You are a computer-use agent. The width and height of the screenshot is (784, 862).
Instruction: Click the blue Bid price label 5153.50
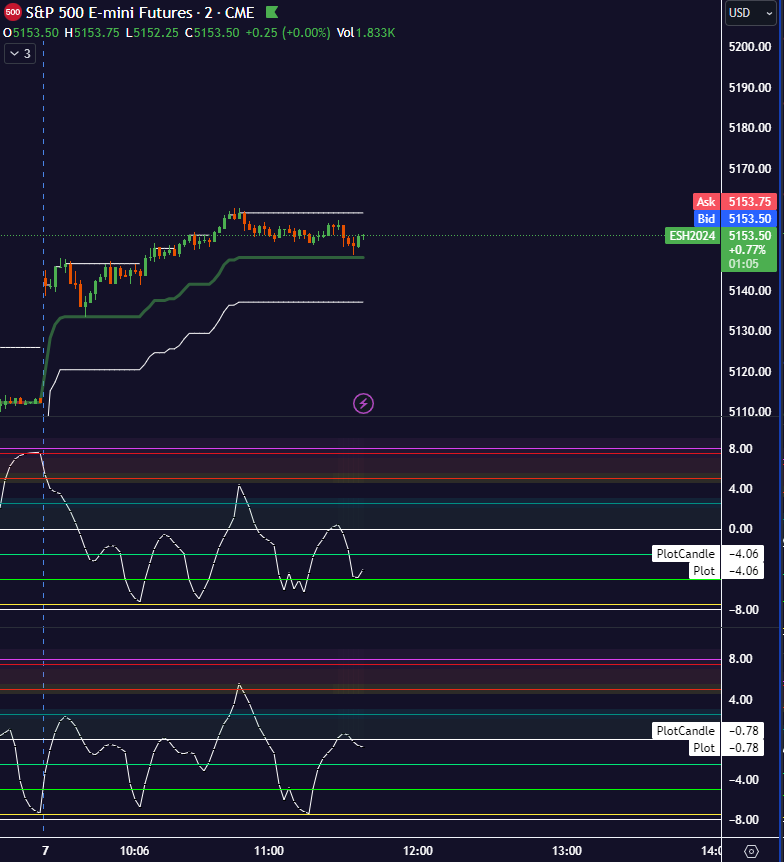point(735,219)
